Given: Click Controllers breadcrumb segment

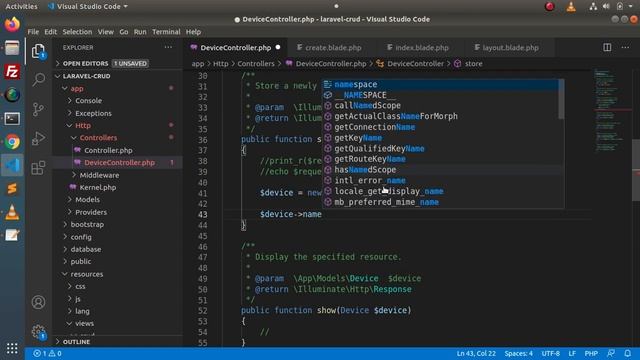Looking at the screenshot, I should click(x=256, y=63).
